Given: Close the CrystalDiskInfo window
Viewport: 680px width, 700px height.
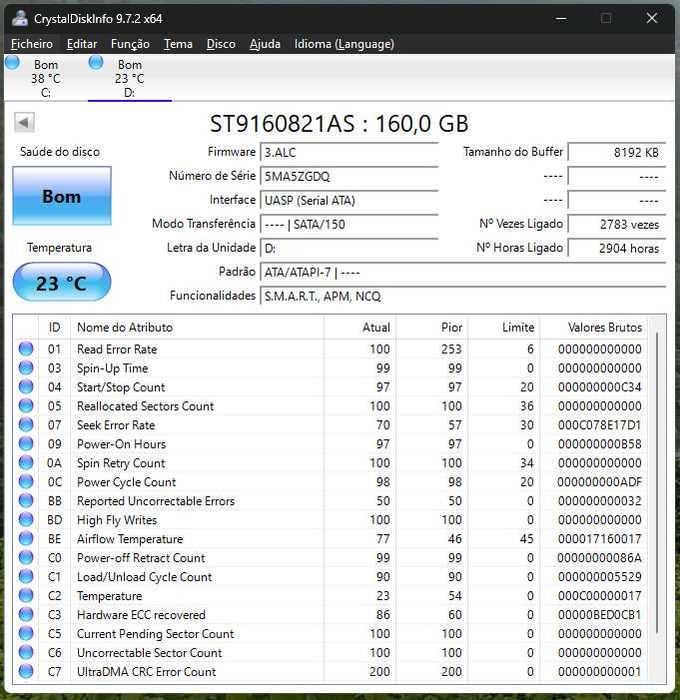Looking at the screenshot, I should [652, 18].
